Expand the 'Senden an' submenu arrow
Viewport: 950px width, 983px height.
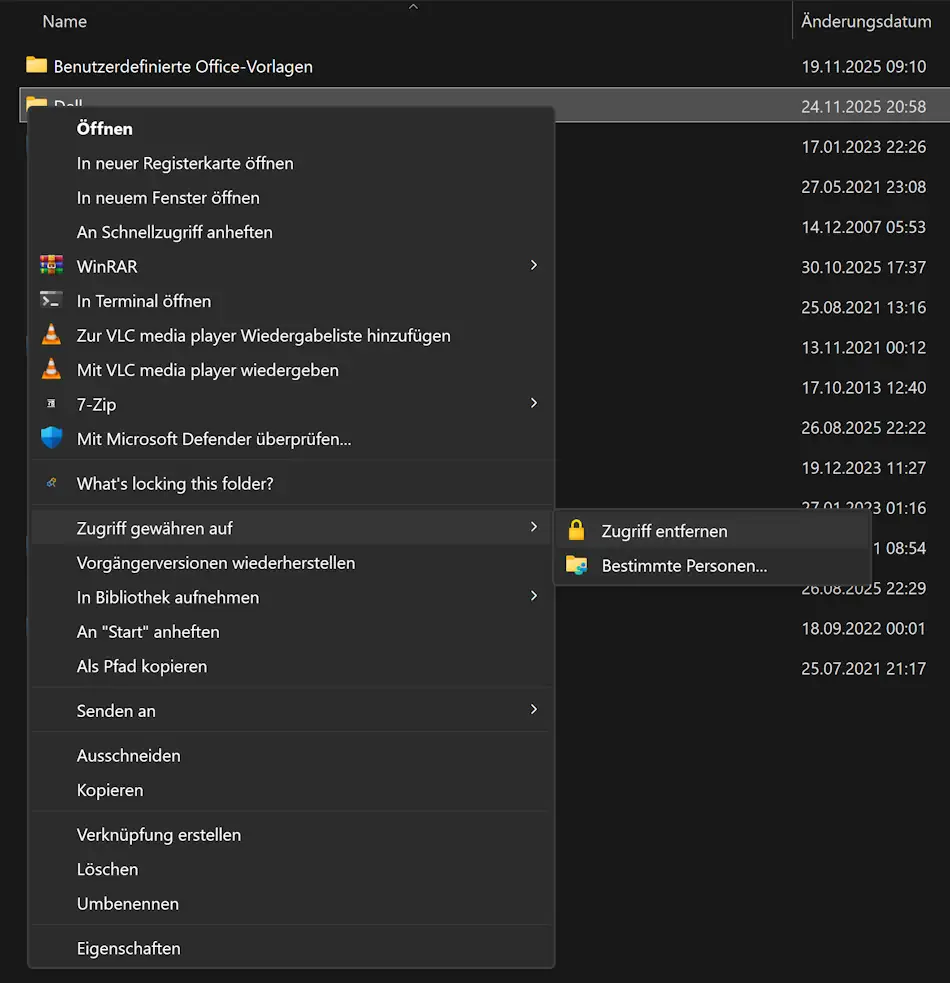[533, 710]
